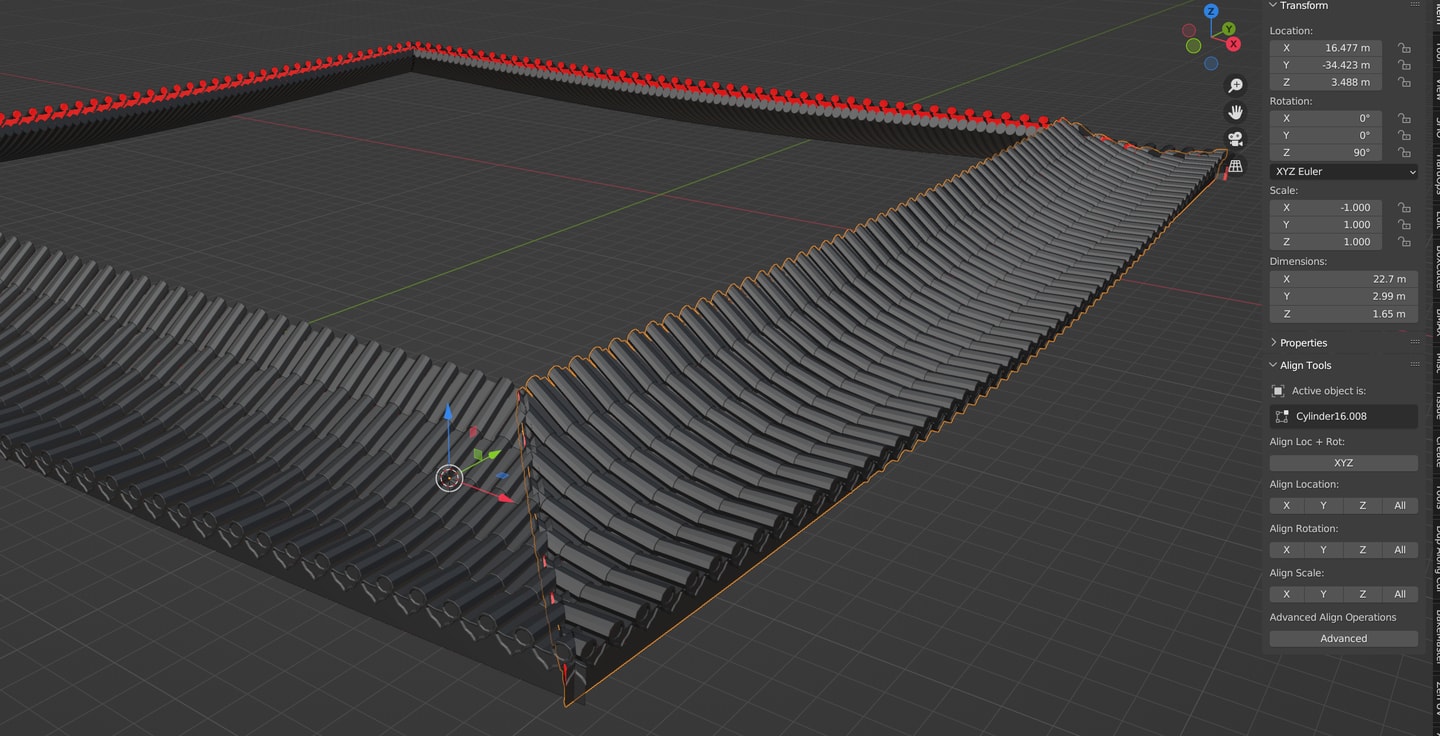Click the faded red negative X gizmo circle
1440x736 pixels.
click(x=1189, y=31)
